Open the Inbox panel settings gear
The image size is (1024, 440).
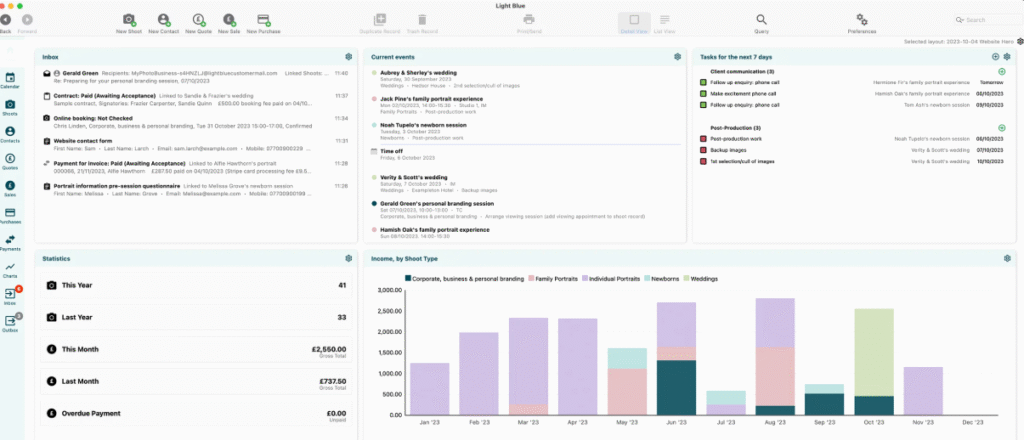coord(348,57)
